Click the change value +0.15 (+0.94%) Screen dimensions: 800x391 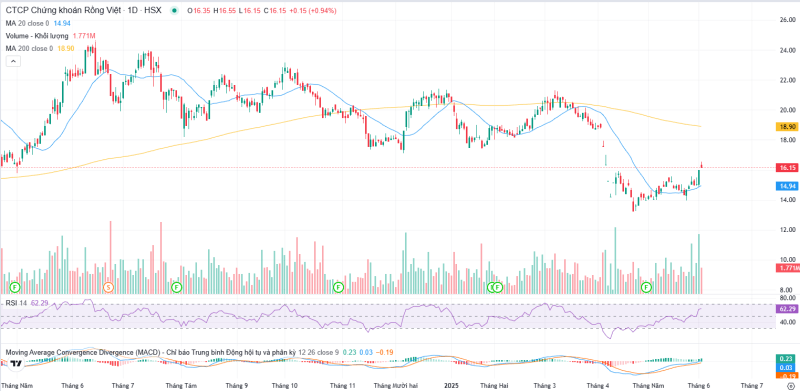314,11
